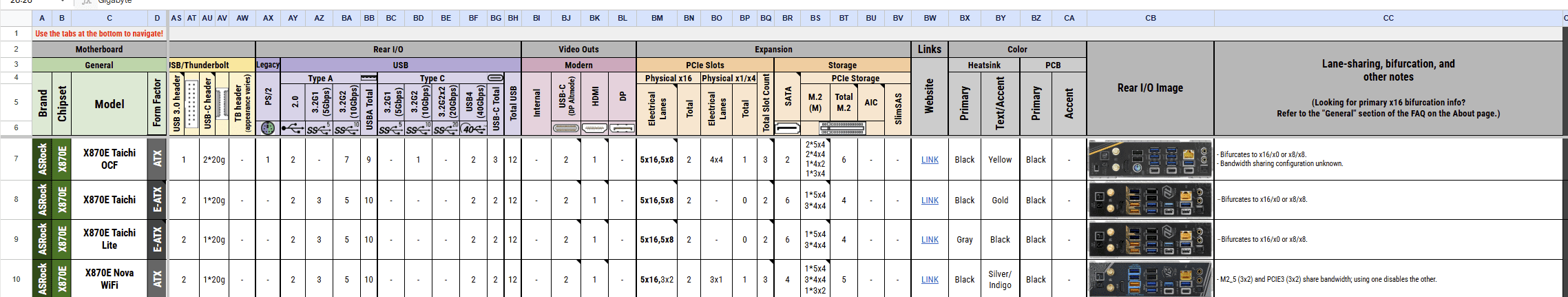The image size is (1568, 297).
Task: Click the 'Expansion' header cell
Action: (773, 49)
